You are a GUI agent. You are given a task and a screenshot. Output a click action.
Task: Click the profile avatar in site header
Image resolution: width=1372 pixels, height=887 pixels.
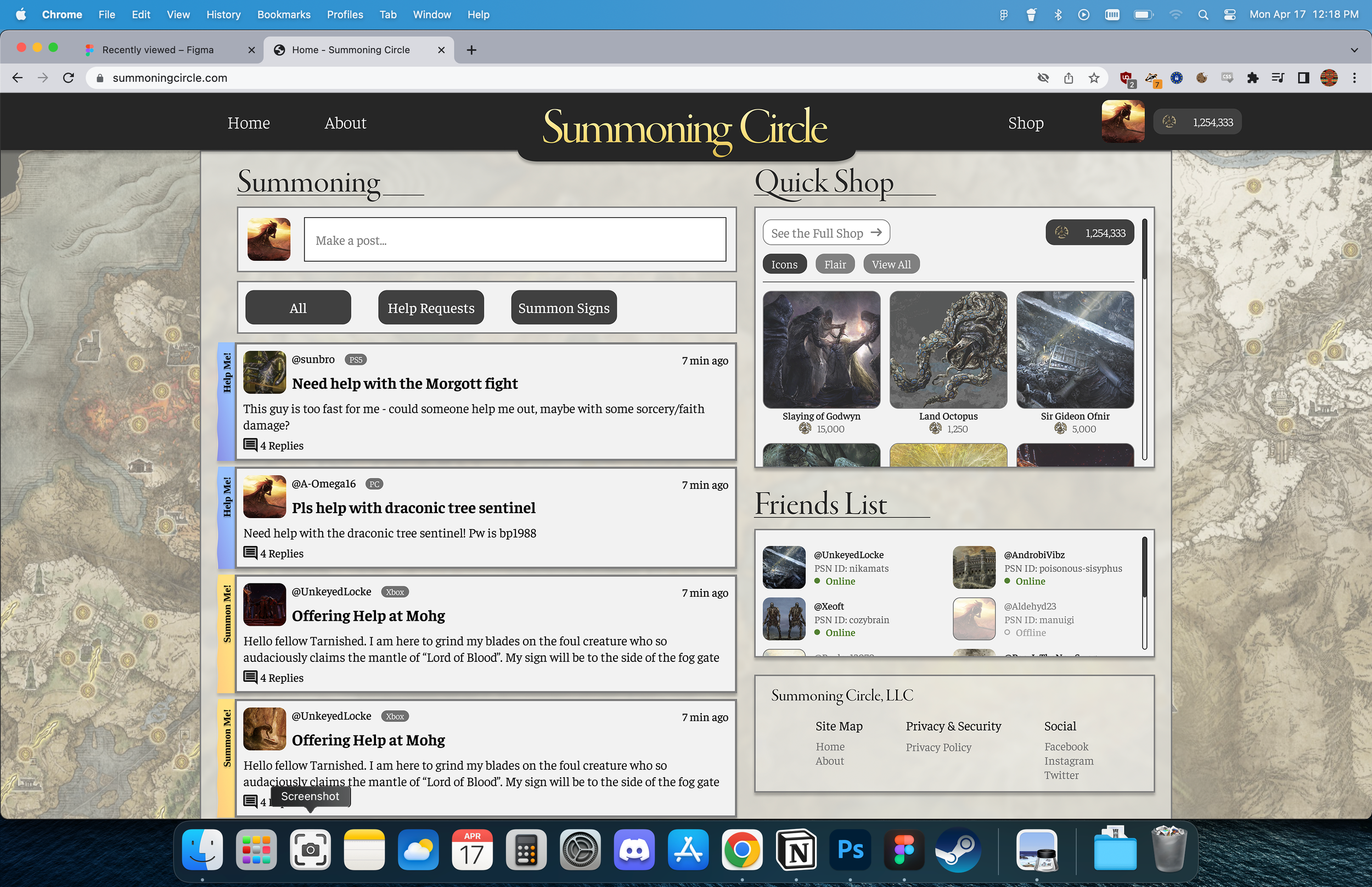pyautogui.click(x=1122, y=121)
